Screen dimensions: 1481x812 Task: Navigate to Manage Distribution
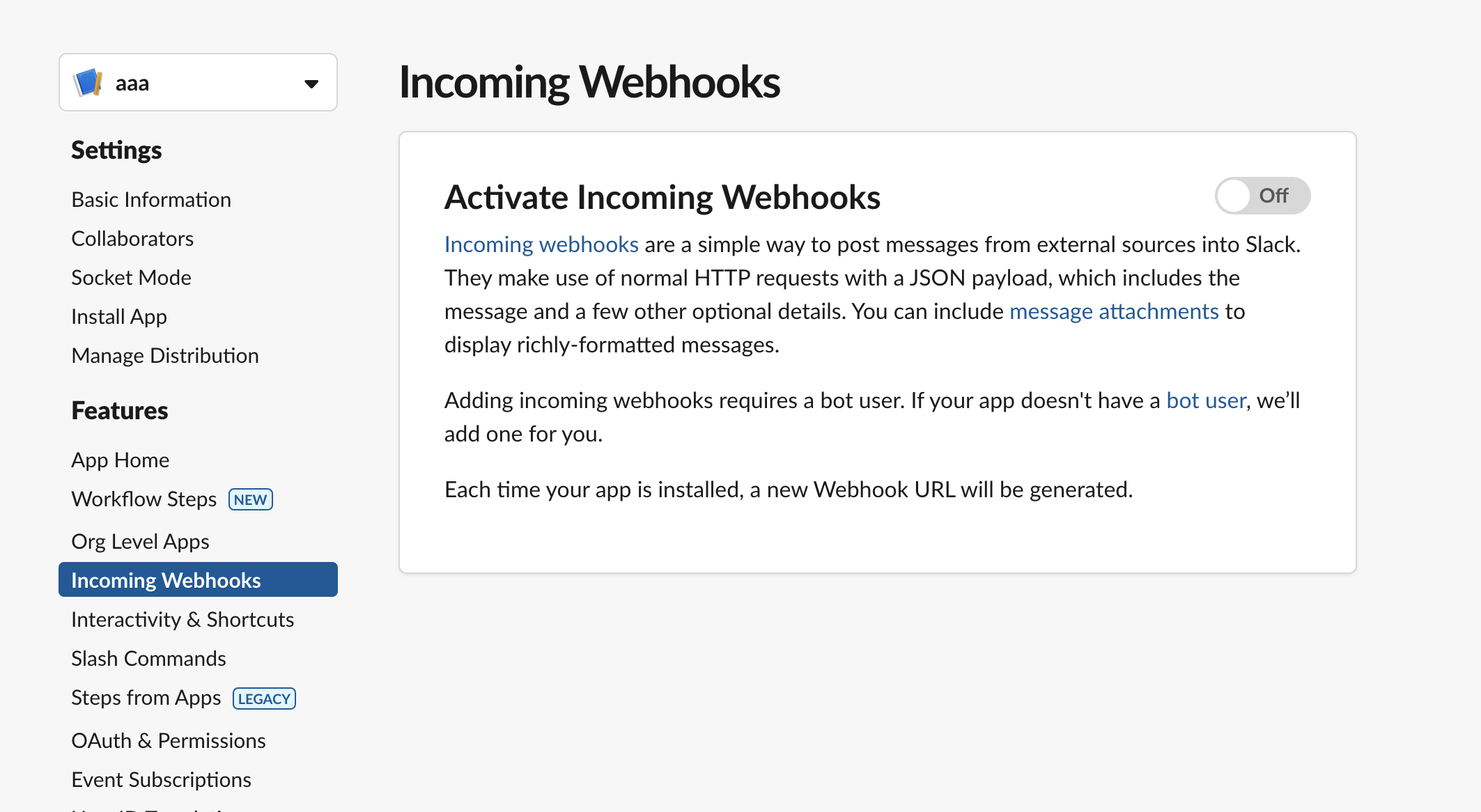click(165, 356)
